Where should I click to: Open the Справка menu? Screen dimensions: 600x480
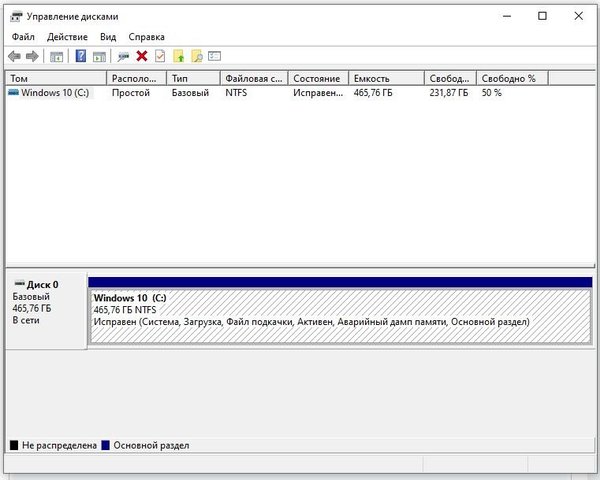146,37
